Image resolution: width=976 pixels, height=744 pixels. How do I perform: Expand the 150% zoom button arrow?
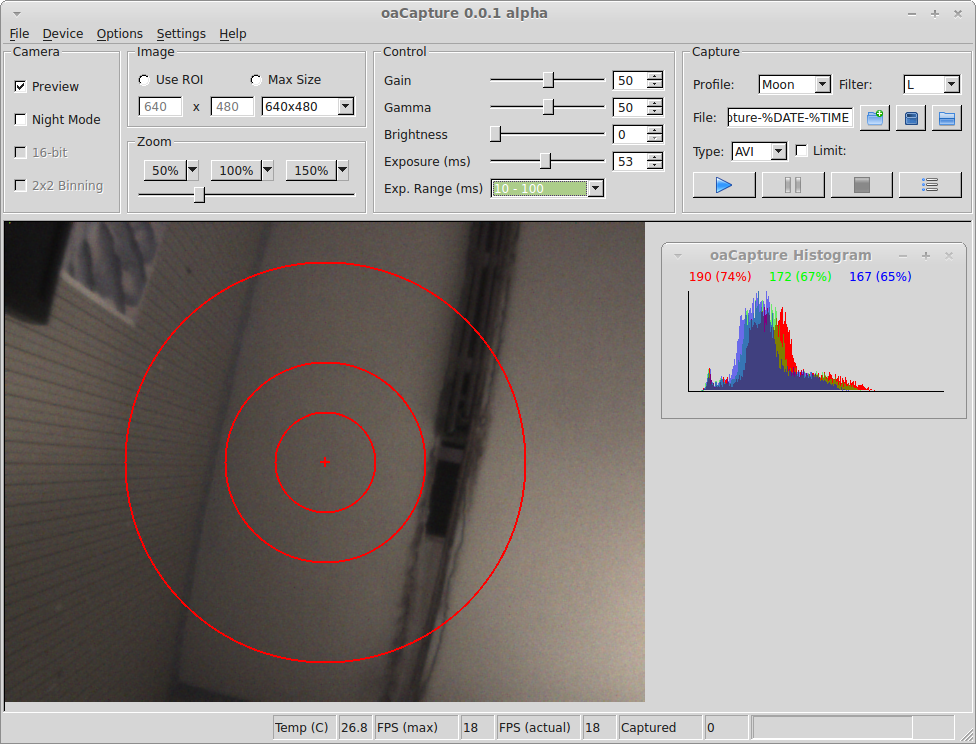342,170
